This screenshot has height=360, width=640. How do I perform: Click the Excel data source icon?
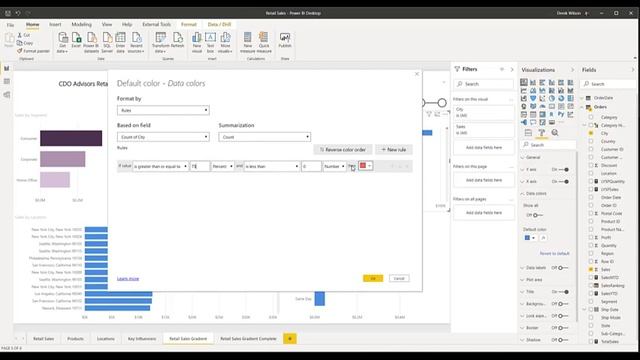(x=76, y=41)
